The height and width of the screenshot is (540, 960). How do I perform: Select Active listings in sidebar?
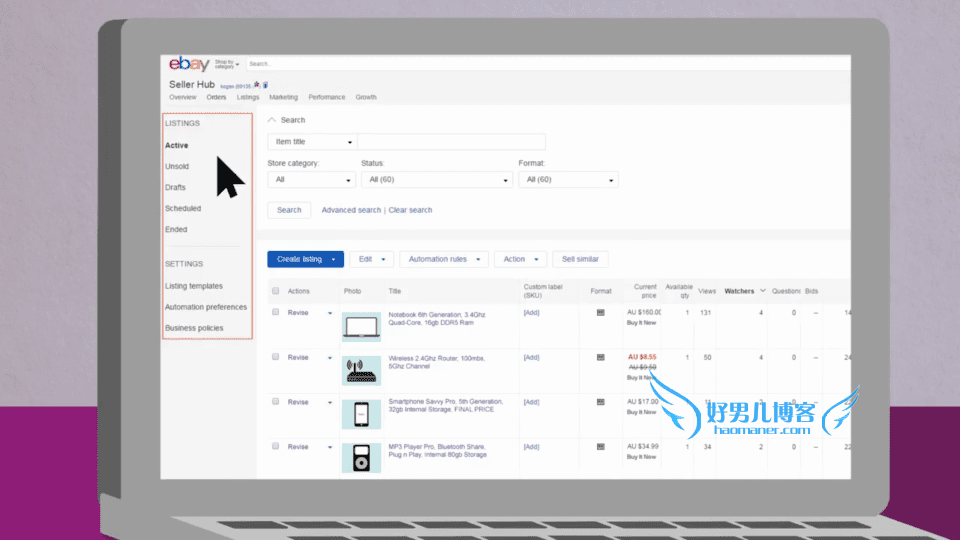click(176, 146)
